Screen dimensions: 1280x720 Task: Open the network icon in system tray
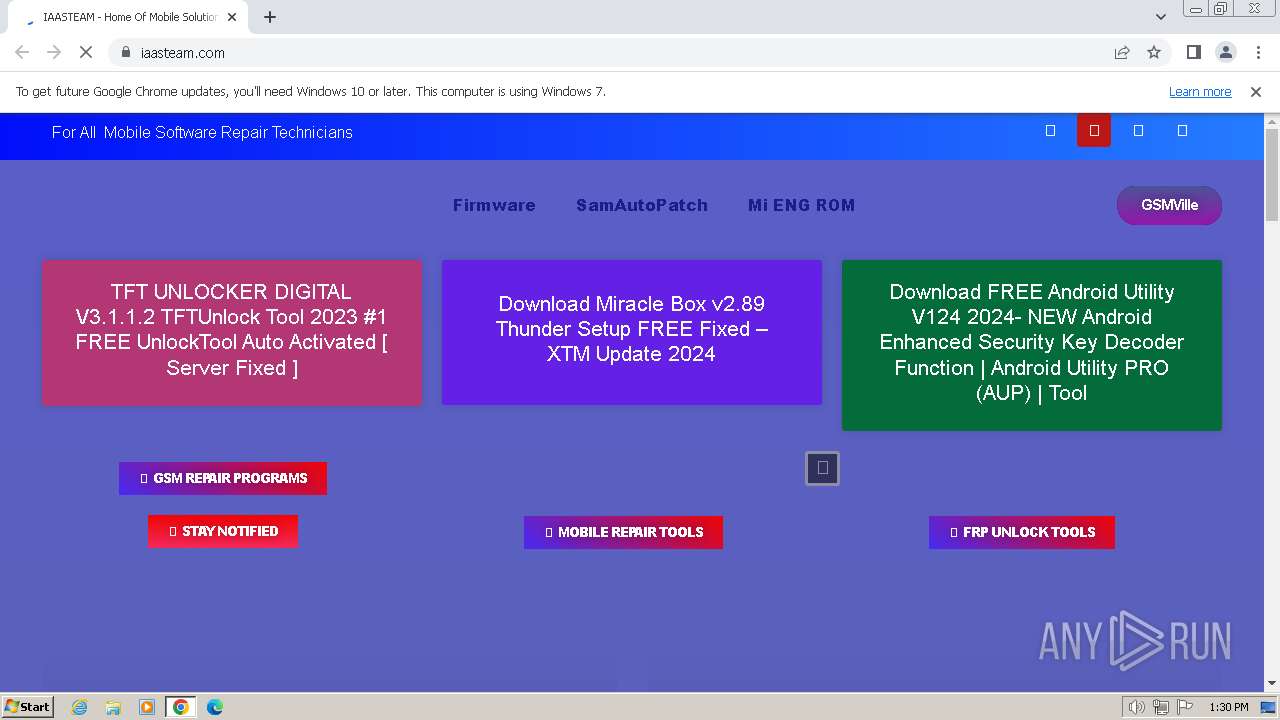coord(1161,707)
